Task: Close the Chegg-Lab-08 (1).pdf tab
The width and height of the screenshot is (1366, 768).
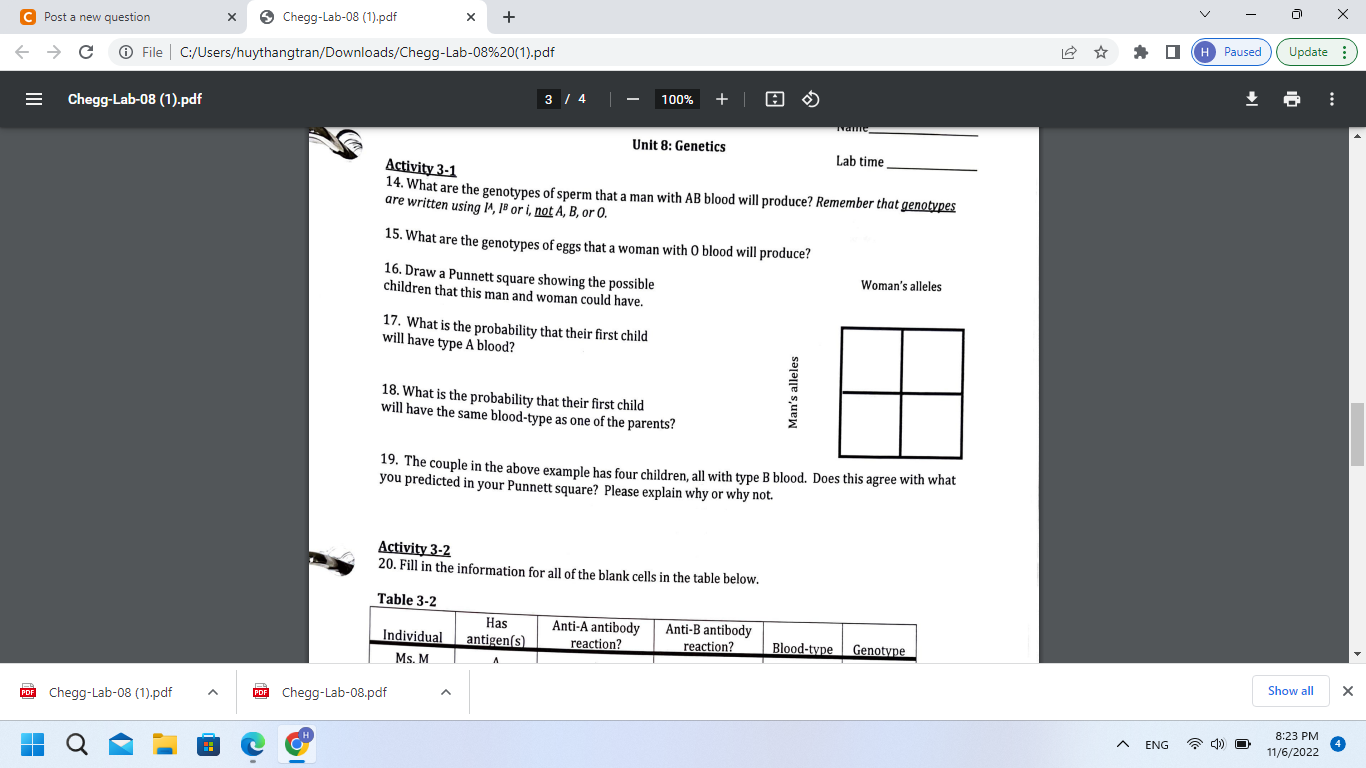Action: click(471, 17)
